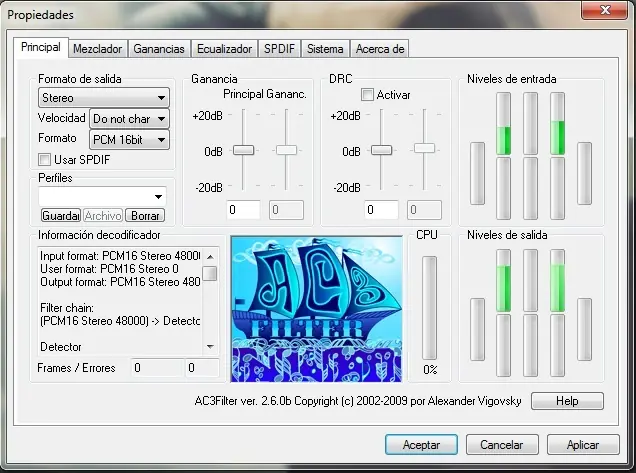636x473 pixels.
Task: Click the 'Filter chain:' text line
Action: point(67,308)
